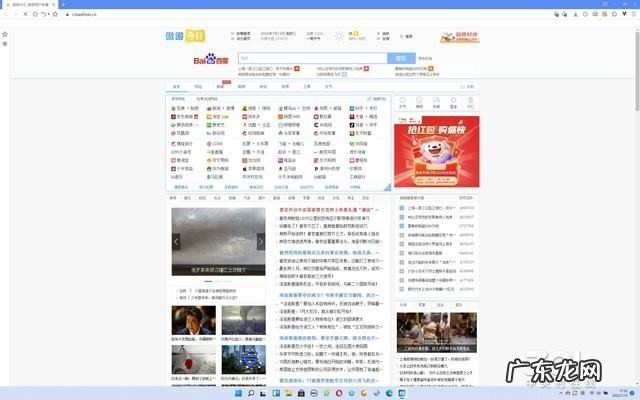This screenshot has width=640, height=400.
Task: Open the 爱奇艺 site link
Action: [216, 125]
